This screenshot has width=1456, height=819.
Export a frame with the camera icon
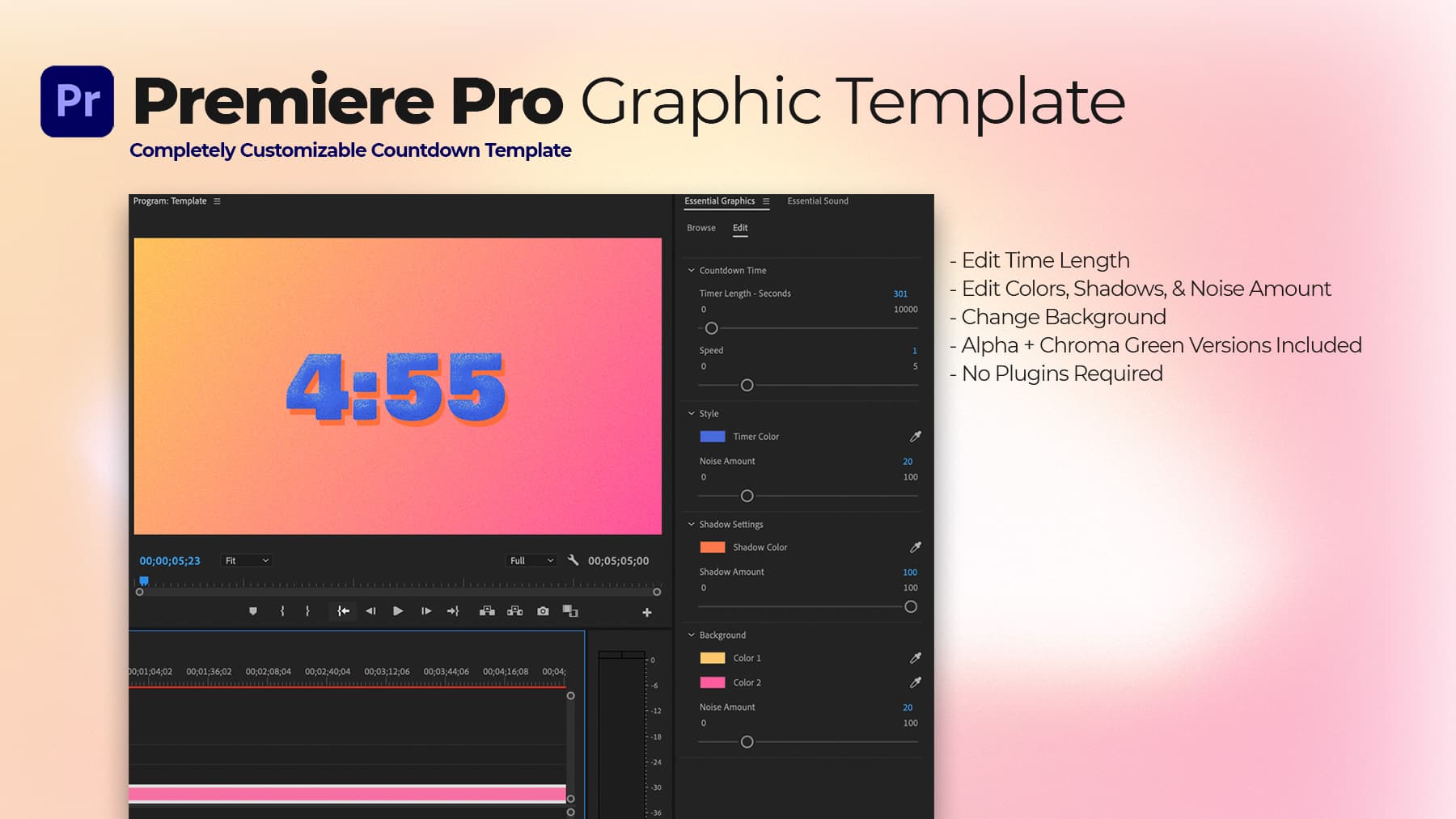pos(543,611)
